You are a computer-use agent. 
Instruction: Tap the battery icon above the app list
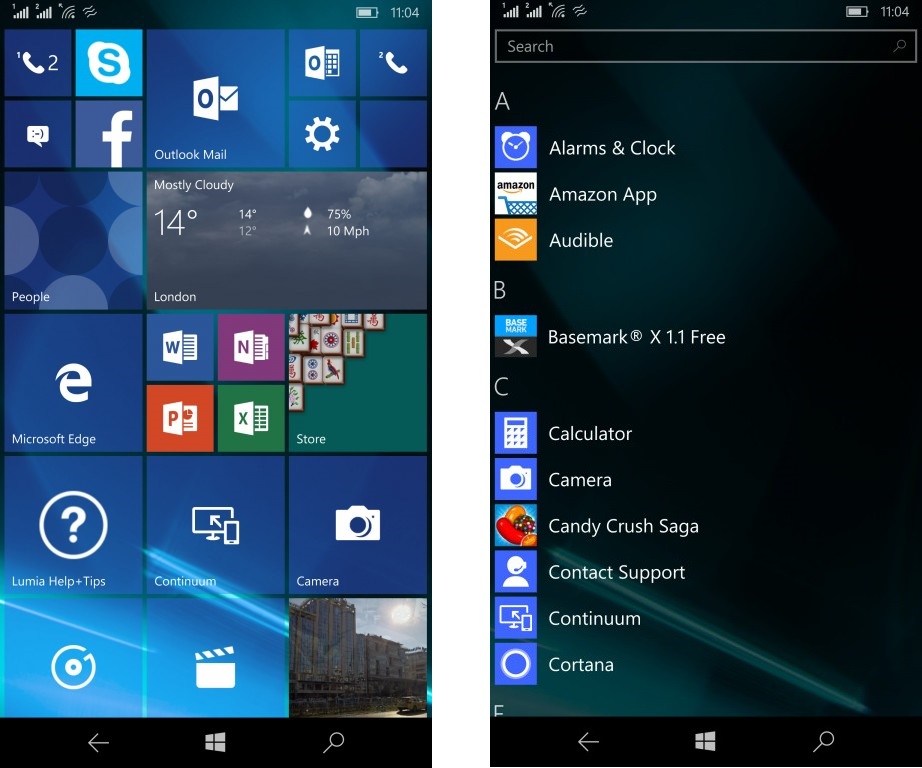pos(857,12)
